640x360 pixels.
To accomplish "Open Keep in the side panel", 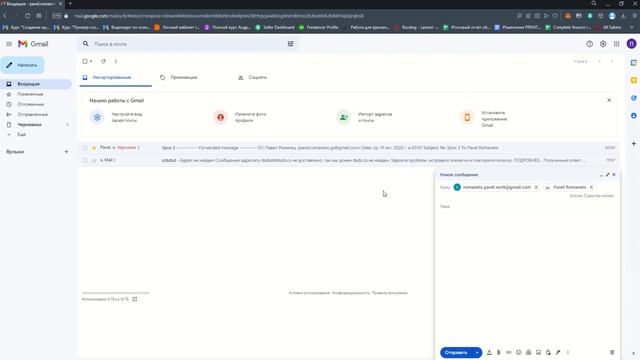I will coord(633,80).
